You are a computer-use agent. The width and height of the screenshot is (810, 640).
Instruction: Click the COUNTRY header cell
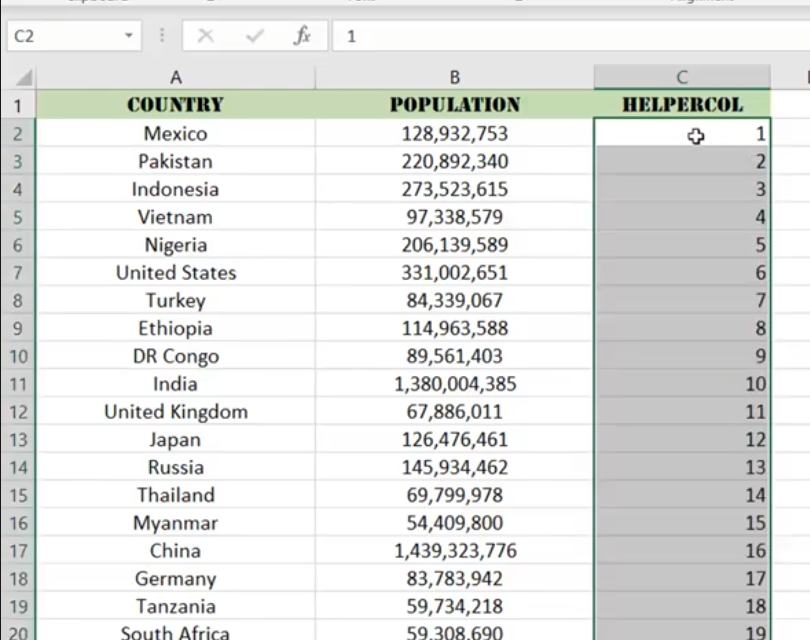(x=176, y=105)
